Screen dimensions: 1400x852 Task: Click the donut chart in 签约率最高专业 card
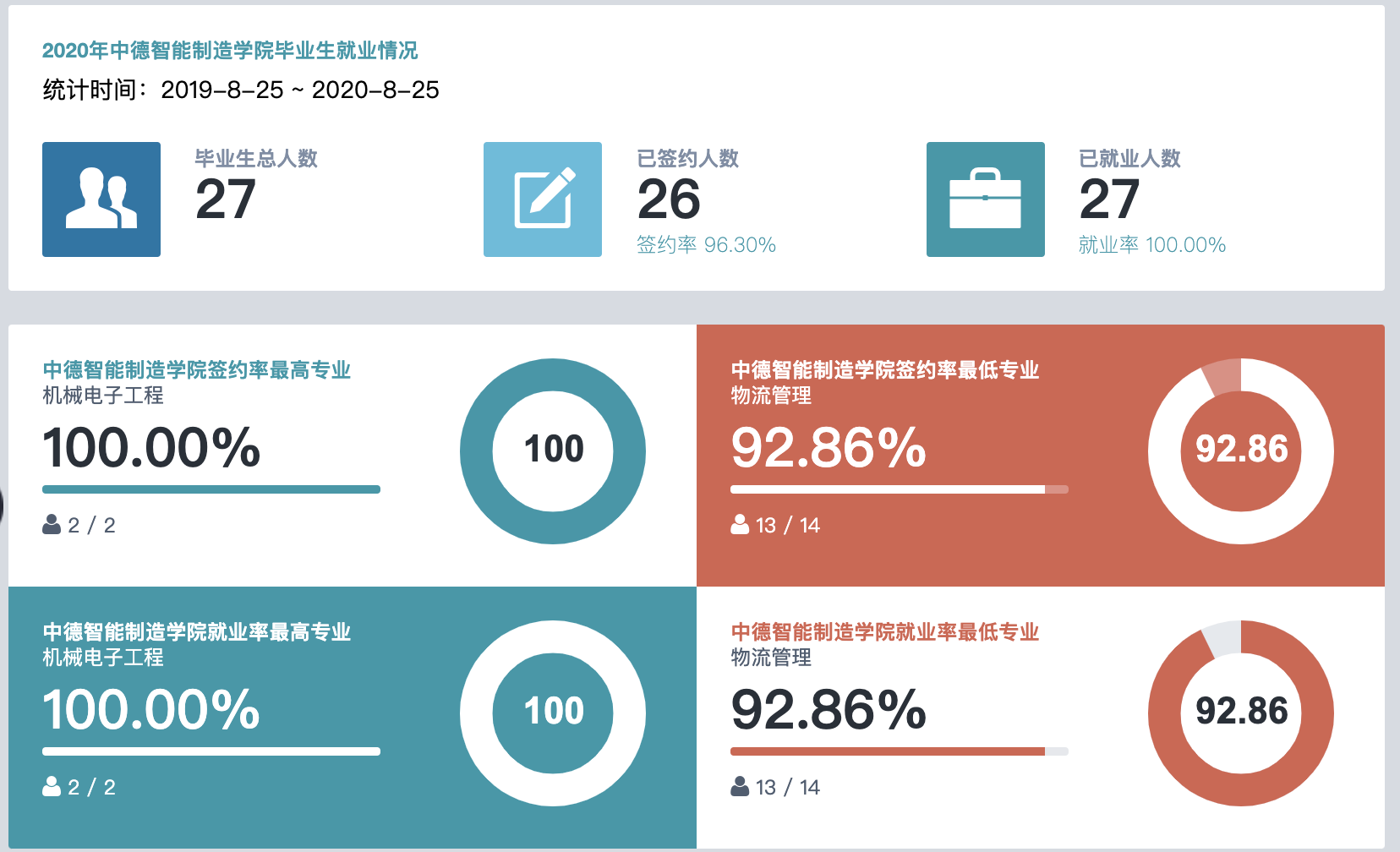[x=553, y=451]
